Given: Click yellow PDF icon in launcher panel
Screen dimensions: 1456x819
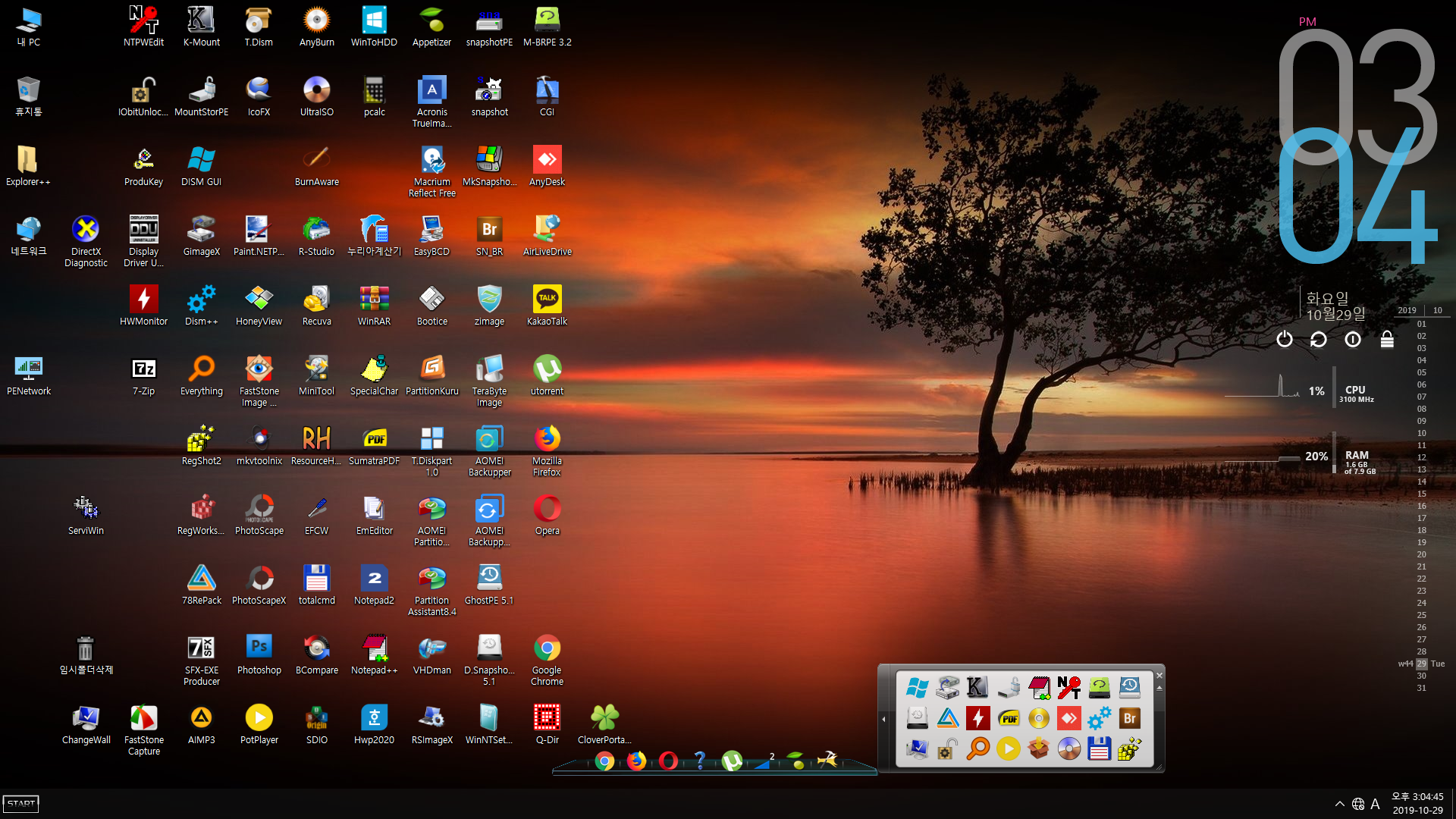Looking at the screenshot, I should (1009, 718).
